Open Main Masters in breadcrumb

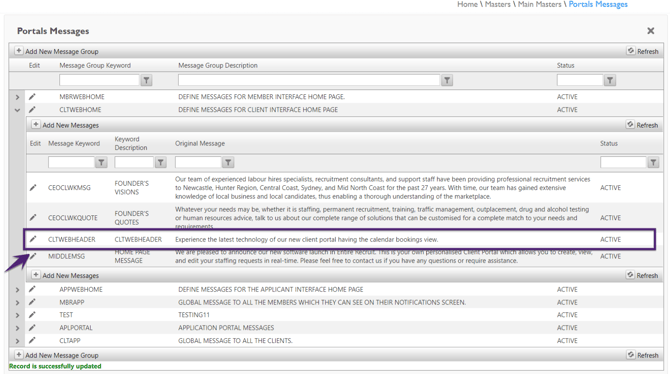coord(539,4)
